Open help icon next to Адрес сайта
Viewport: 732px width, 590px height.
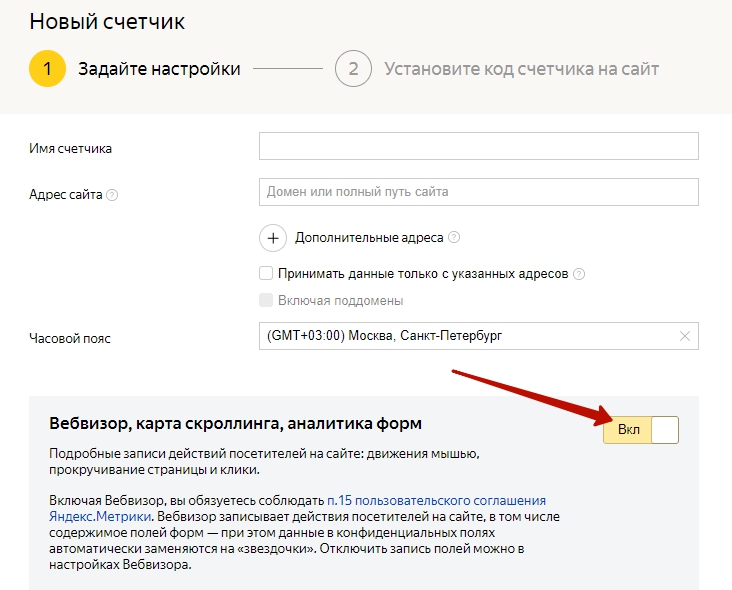pos(112,195)
